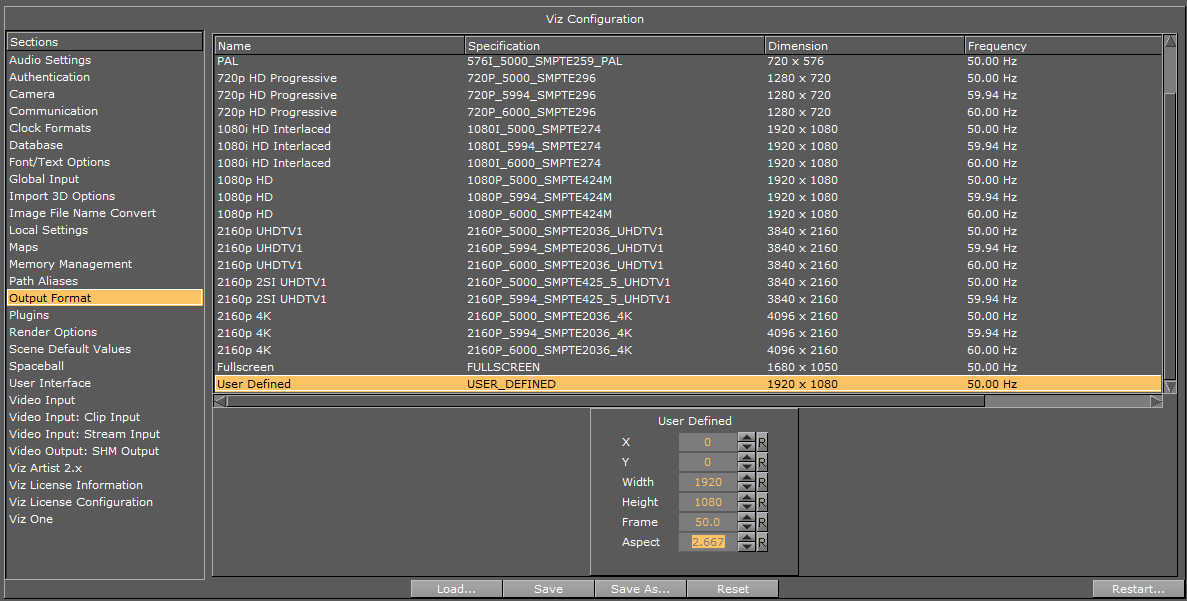This screenshot has width=1187, height=601.
Task: Decrease the Y value using the down arrow
Action: click(x=746, y=466)
